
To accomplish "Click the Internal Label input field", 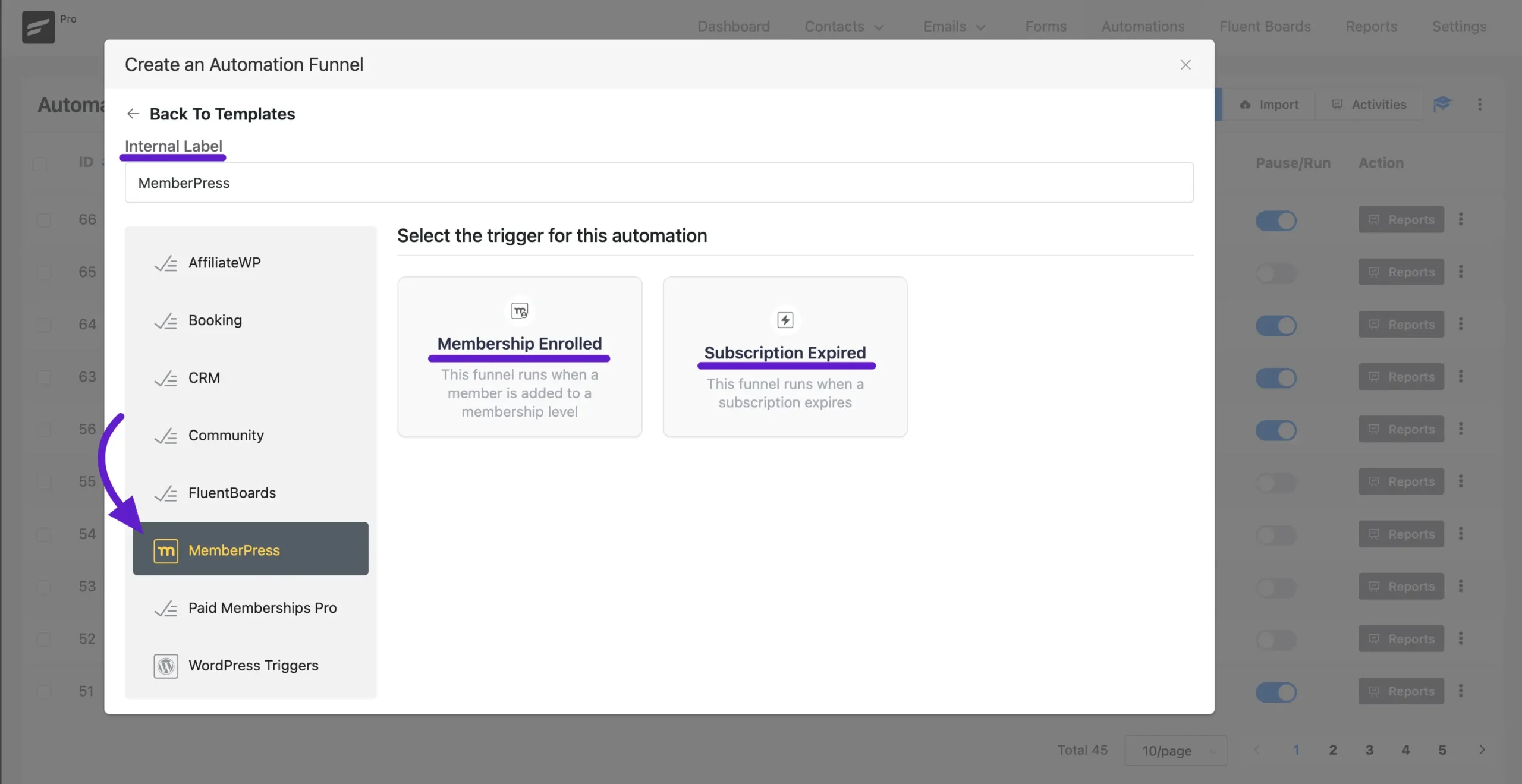I will [659, 182].
